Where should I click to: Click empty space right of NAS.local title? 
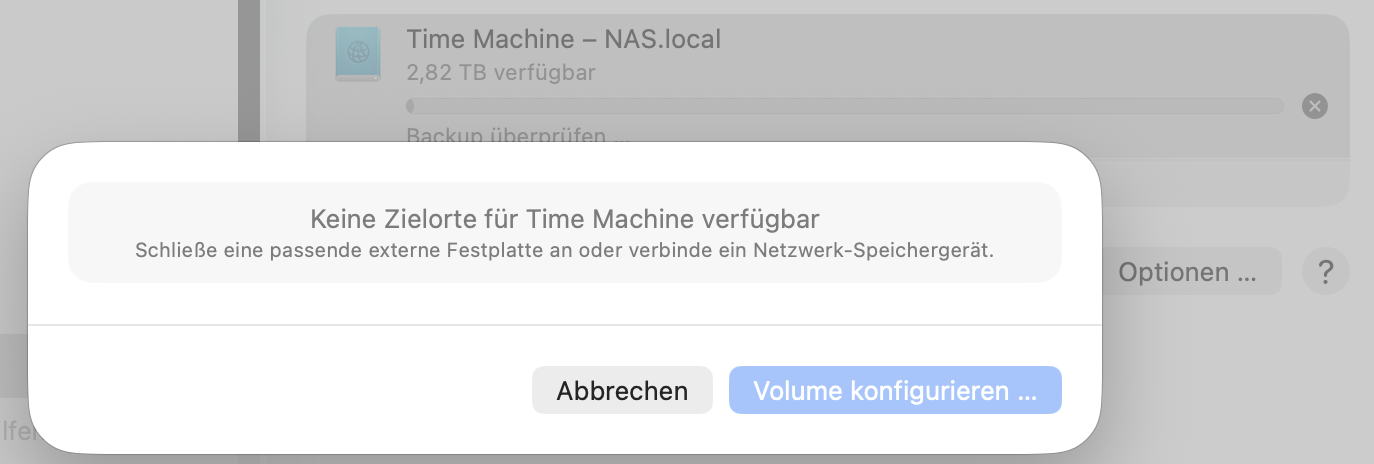pos(1000,40)
